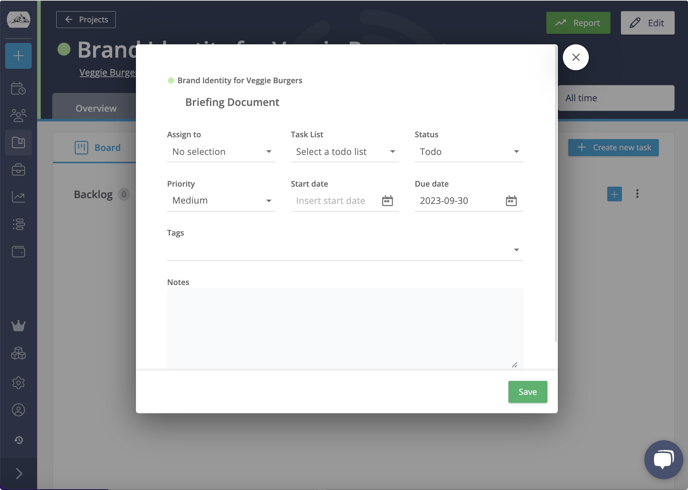The height and width of the screenshot is (490, 688).
Task: Open the wallet sidebar icon
Action: 18,252
